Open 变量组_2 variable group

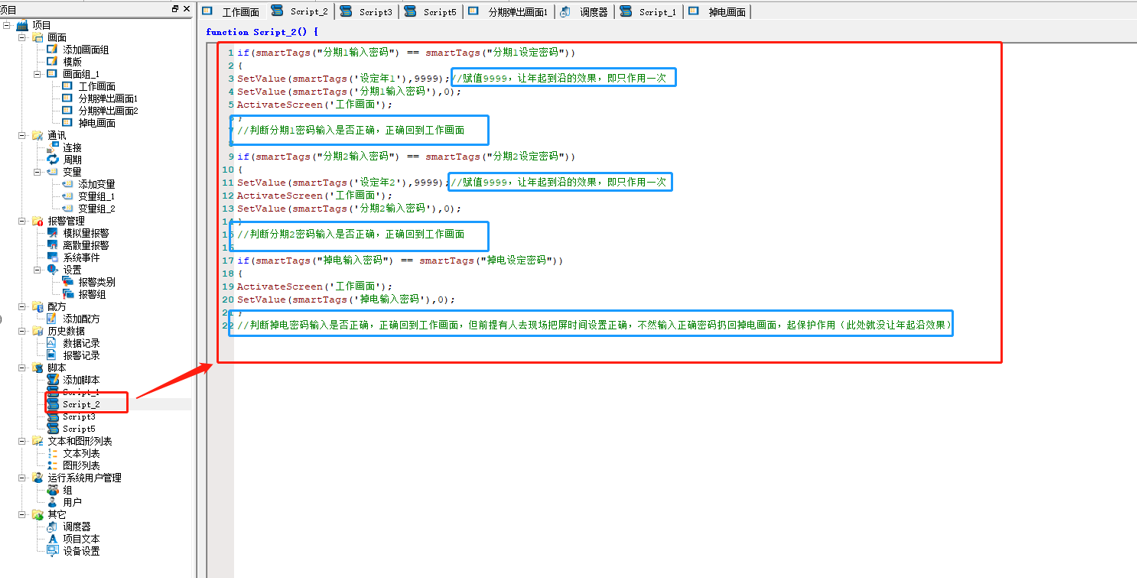[x=96, y=208]
